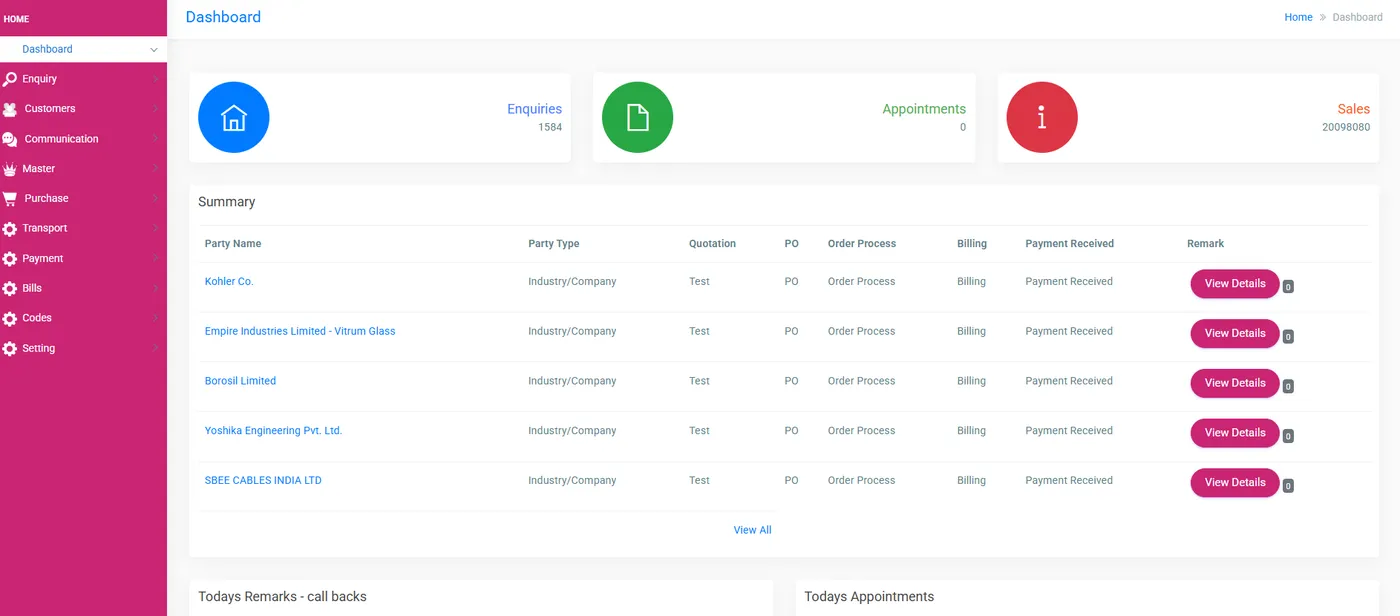Click the breadcrumb double-arrow separator icon
1400x616 pixels.
pos(1322,17)
